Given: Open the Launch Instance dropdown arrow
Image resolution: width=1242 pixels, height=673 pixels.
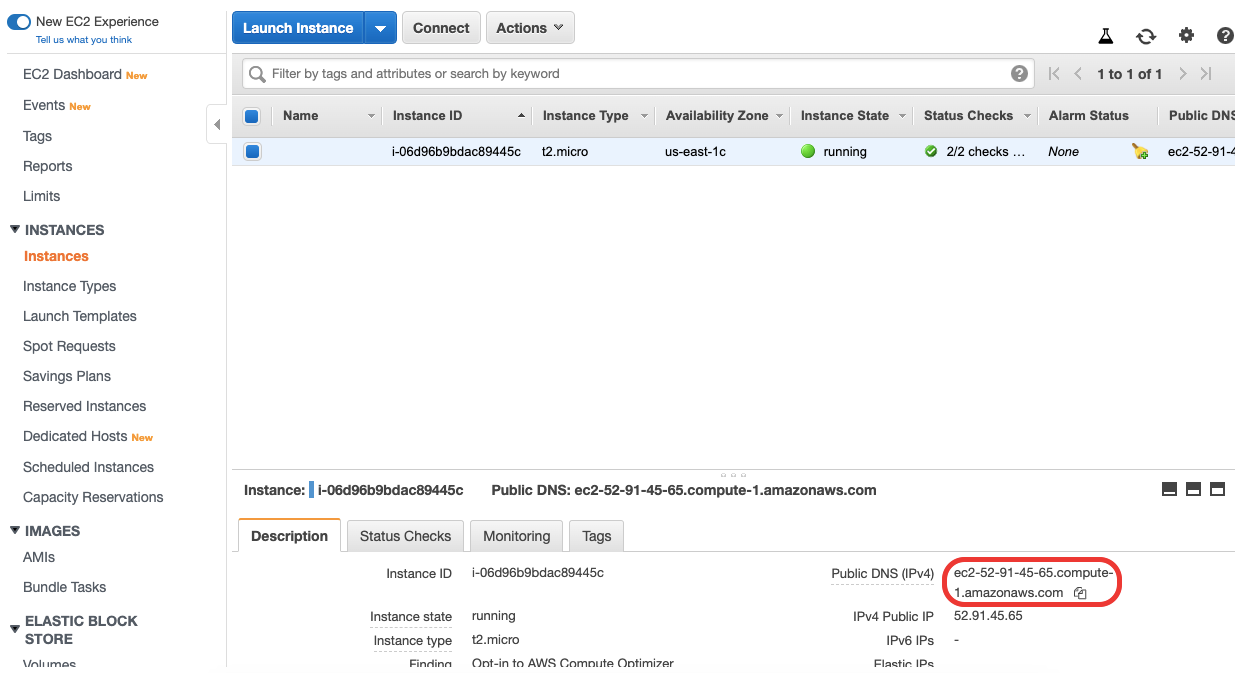Looking at the screenshot, I should coord(380,28).
